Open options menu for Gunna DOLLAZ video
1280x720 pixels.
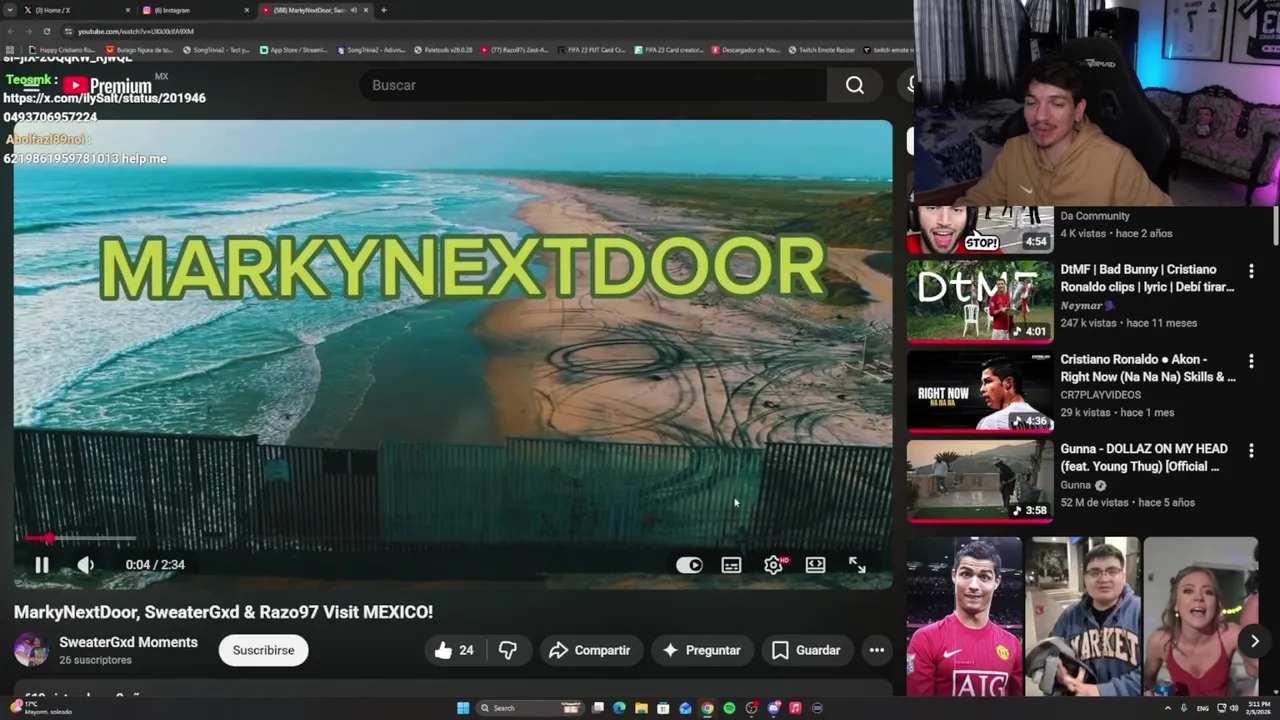point(1251,451)
